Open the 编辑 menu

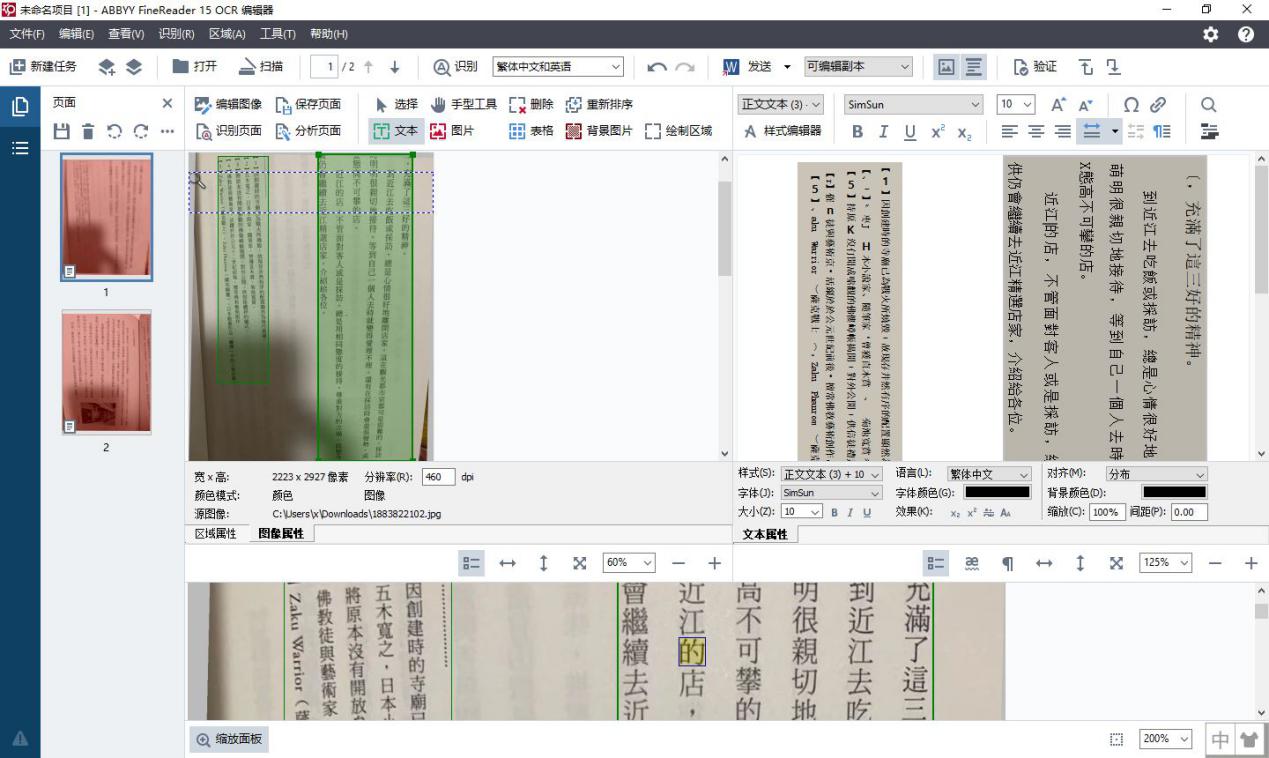[x=76, y=34]
